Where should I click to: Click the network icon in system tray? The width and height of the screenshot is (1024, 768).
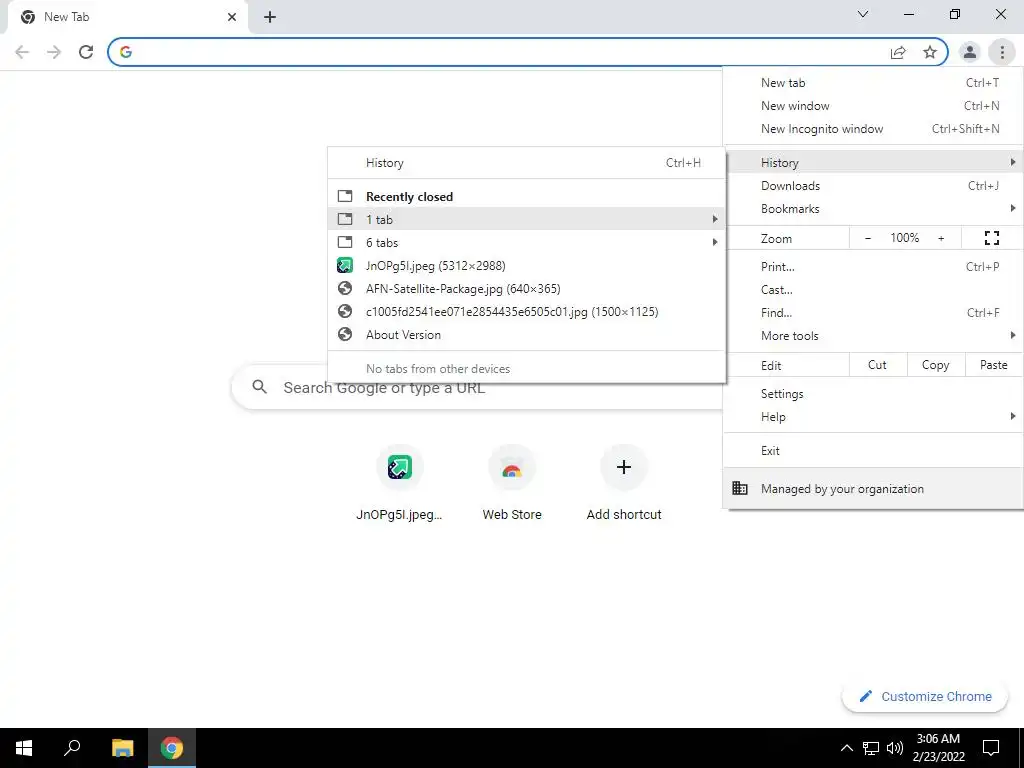pos(871,748)
